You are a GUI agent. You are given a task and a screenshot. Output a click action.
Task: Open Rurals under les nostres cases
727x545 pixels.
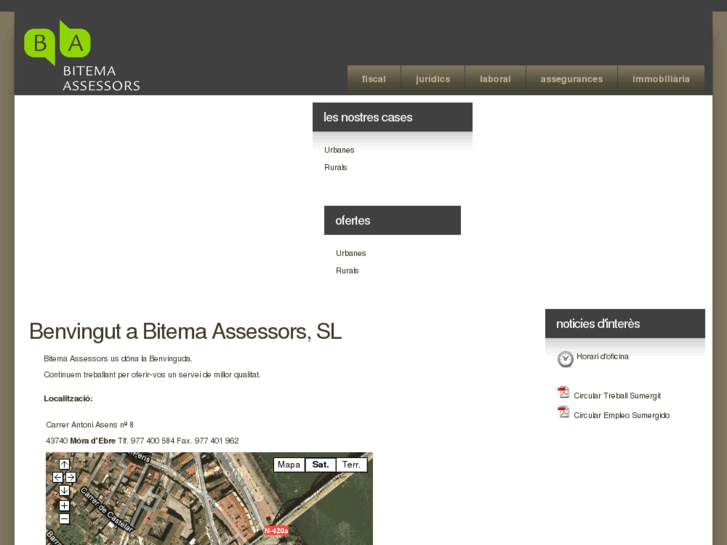click(336, 167)
